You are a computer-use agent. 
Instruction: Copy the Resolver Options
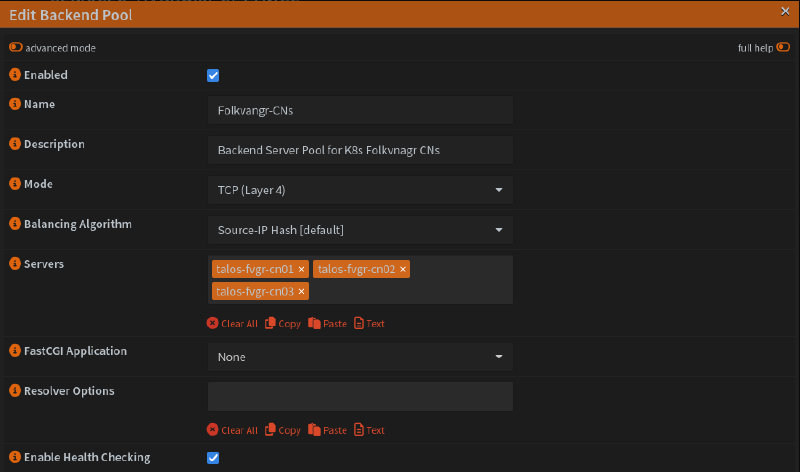283,430
